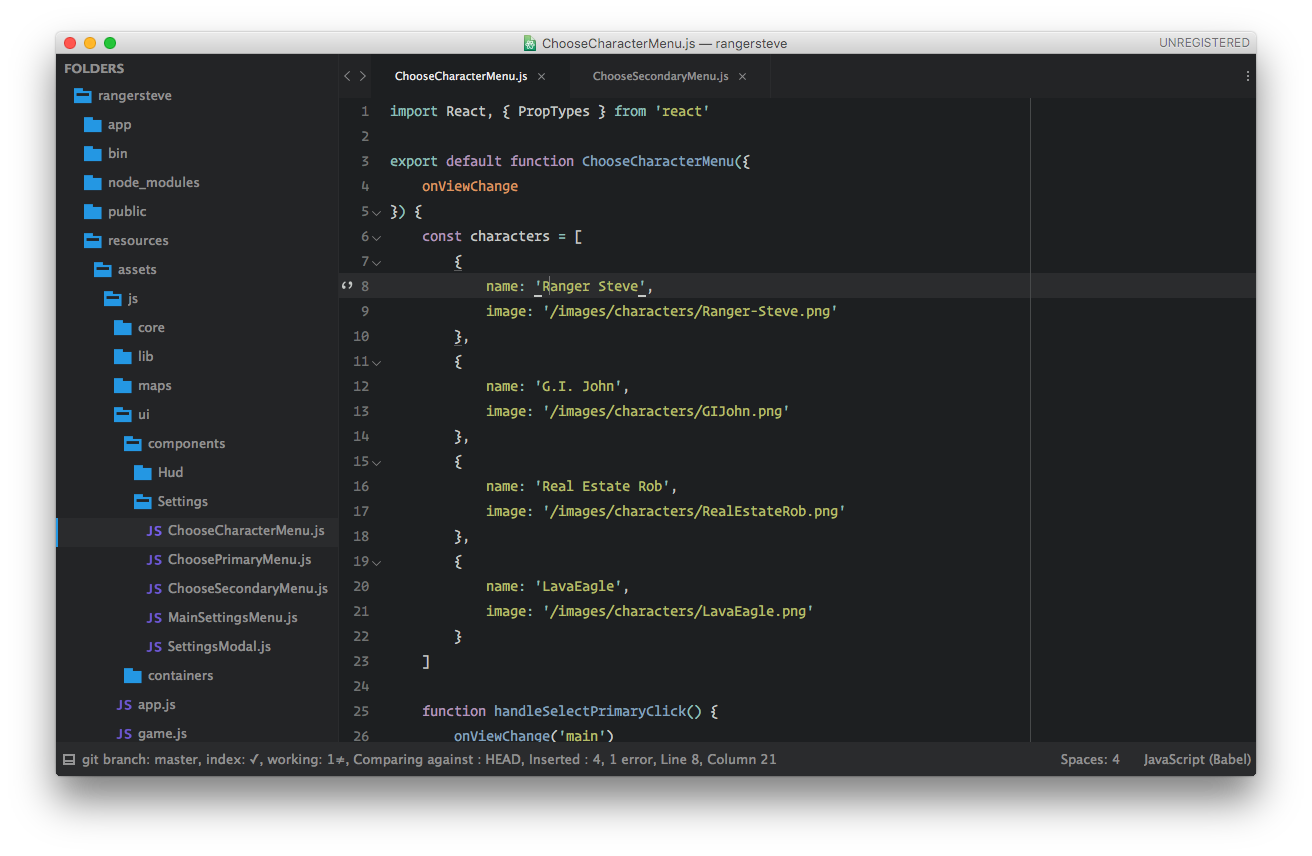Screen dimensions: 1312x856
Task: Click the Hud folder icon
Action: coord(143,473)
